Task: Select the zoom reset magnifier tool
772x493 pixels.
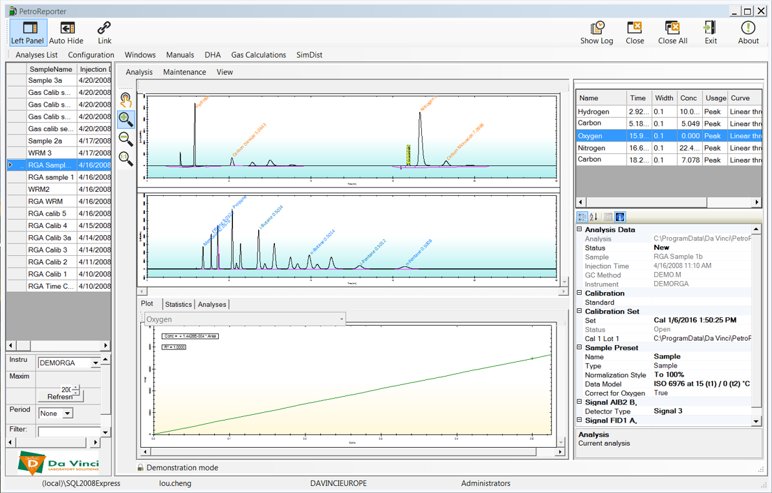Action: click(126, 159)
